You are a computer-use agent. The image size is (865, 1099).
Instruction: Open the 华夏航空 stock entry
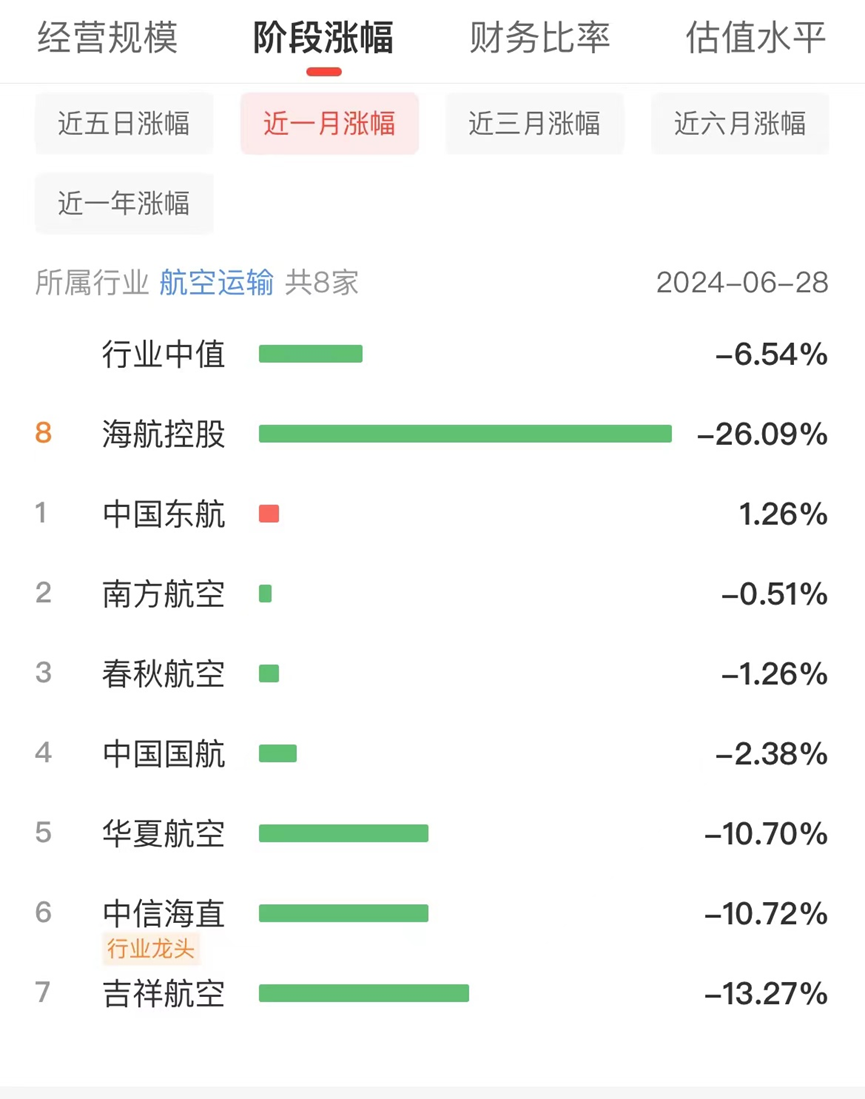164,833
